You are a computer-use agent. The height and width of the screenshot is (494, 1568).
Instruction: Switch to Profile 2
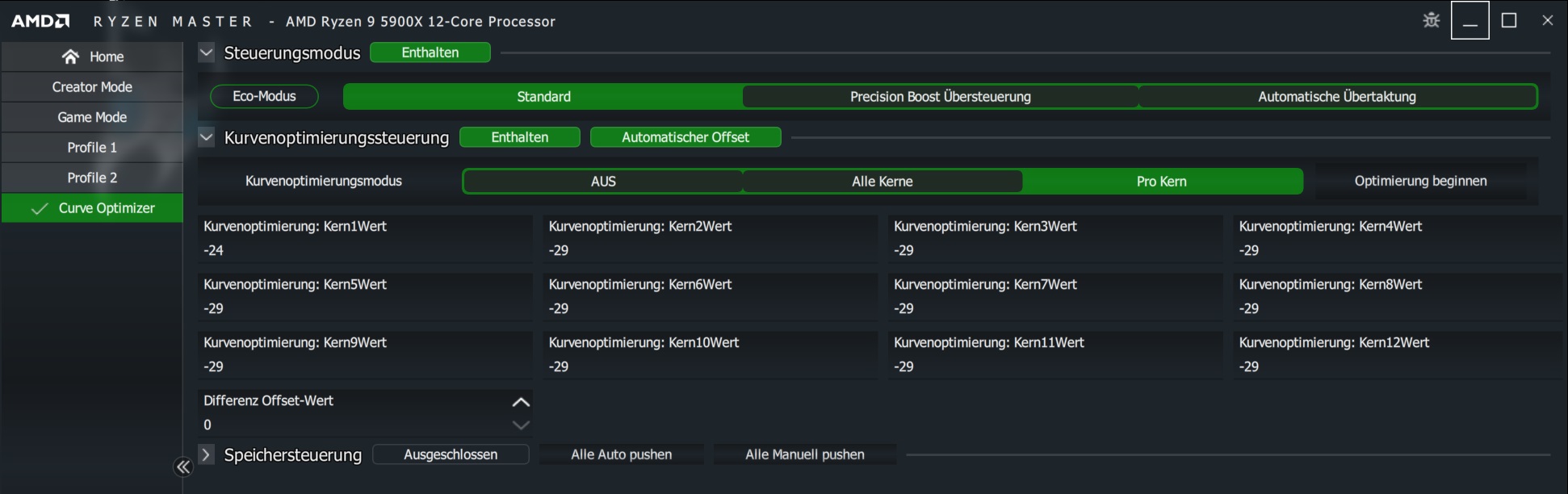tap(92, 177)
